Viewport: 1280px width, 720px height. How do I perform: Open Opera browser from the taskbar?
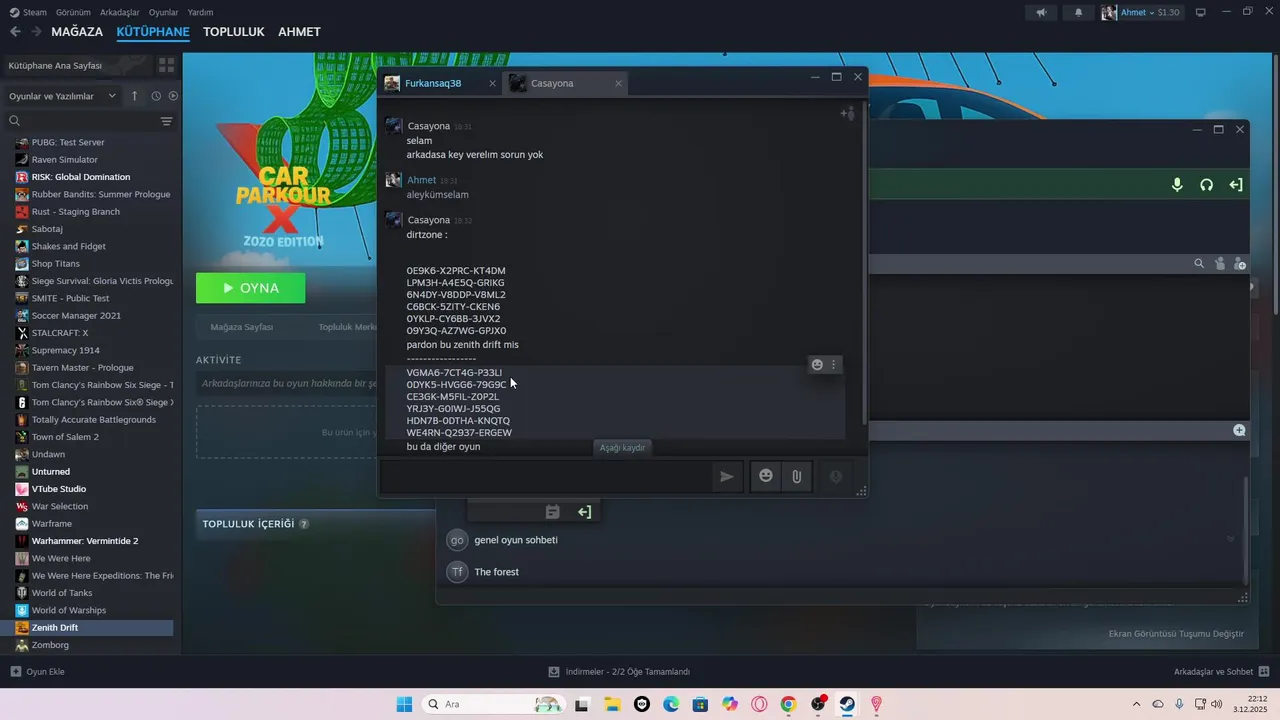point(759,704)
